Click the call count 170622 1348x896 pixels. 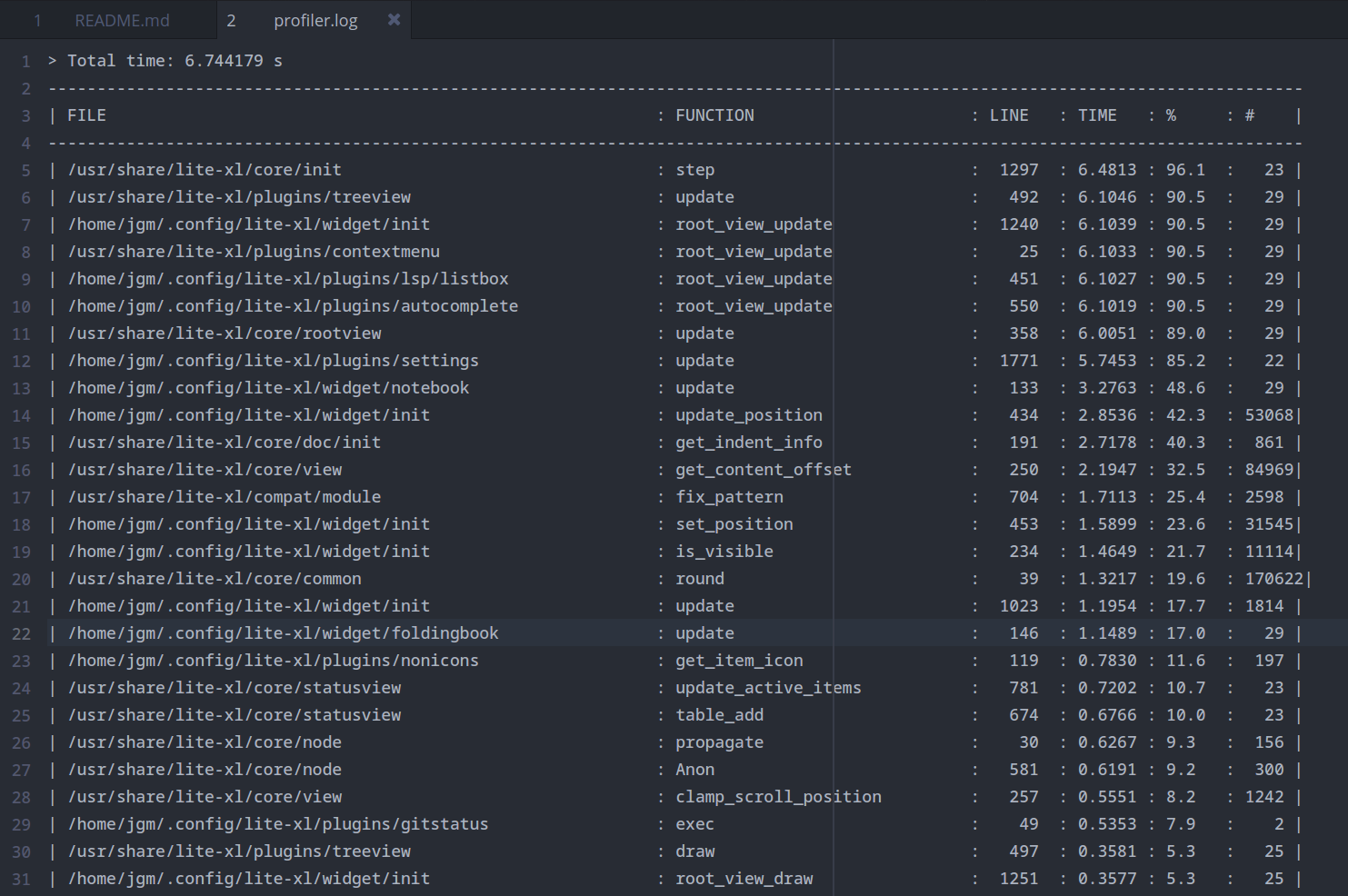1274,579
